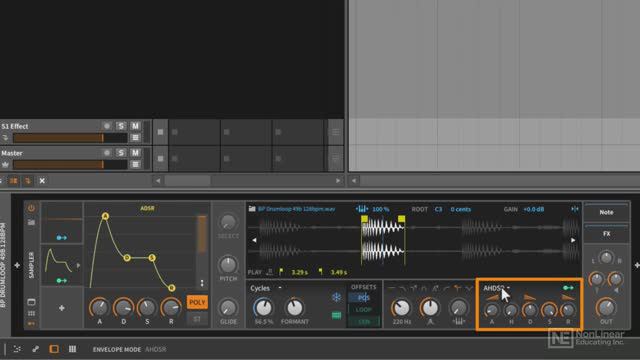
Task: Open the FX chain tab
Action: pyautogui.click(x=606, y=233)
